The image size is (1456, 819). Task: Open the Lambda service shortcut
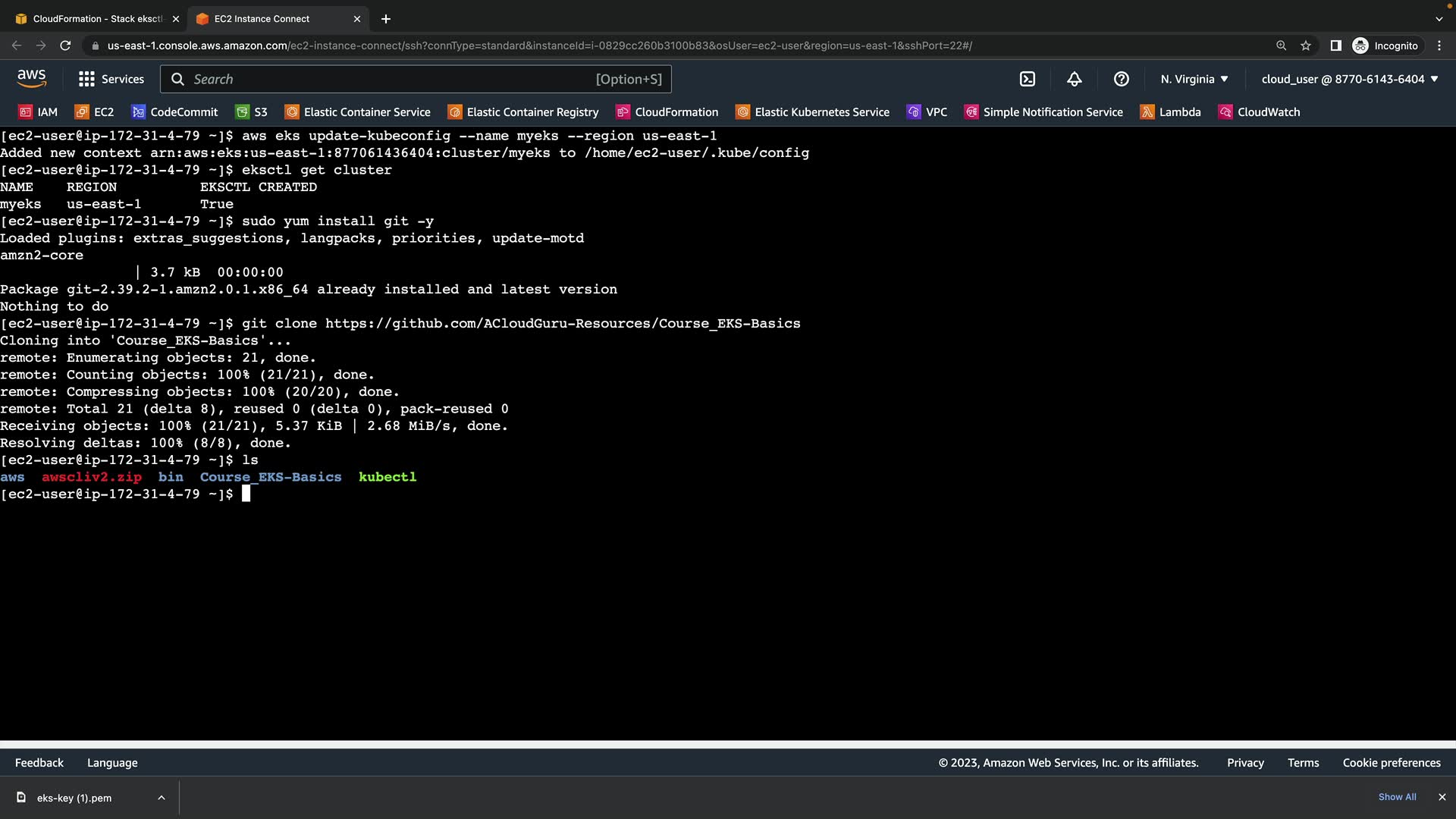pyautogui.click(x=1171, y=112)
